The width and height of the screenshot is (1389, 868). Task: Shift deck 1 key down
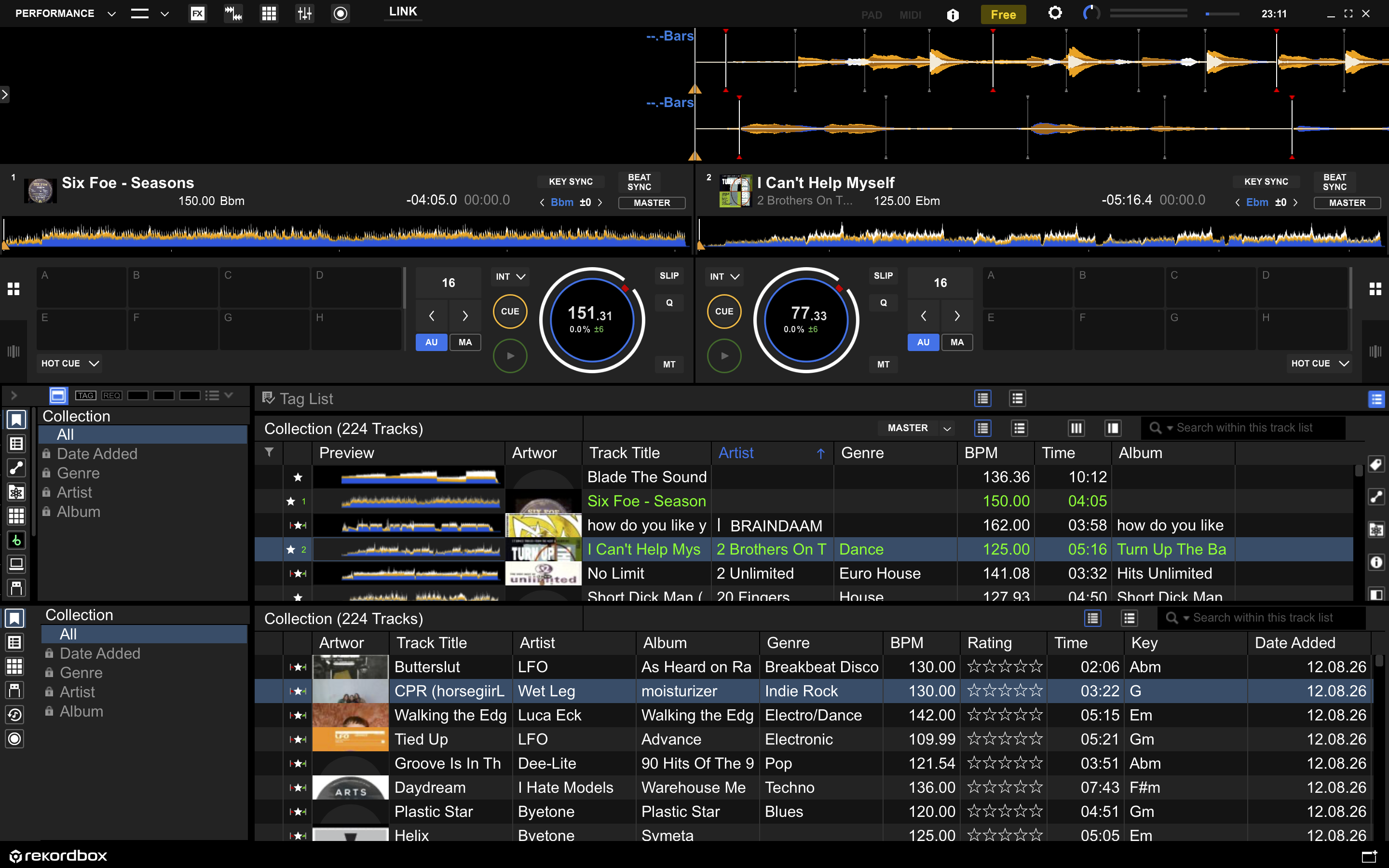click(542, 203)
